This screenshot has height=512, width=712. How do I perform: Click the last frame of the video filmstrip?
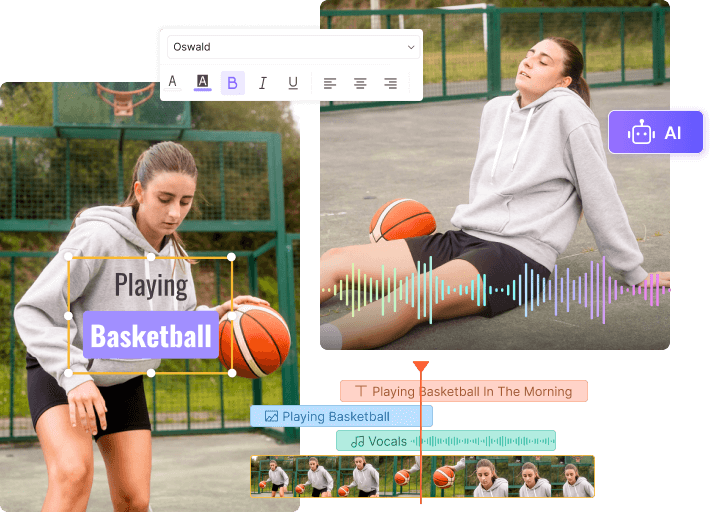click(x=577, y=477)
